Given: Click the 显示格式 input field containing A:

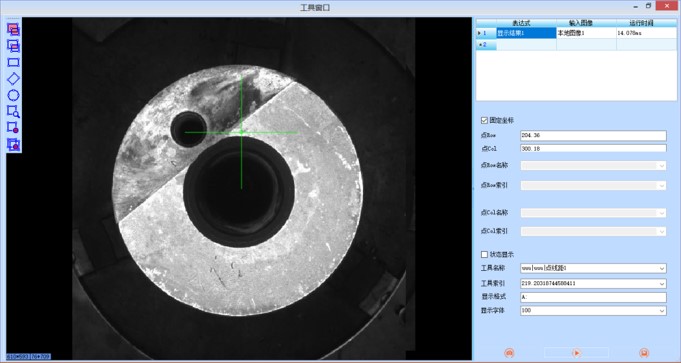Looking at the screenshot, I should pos(593,297).
